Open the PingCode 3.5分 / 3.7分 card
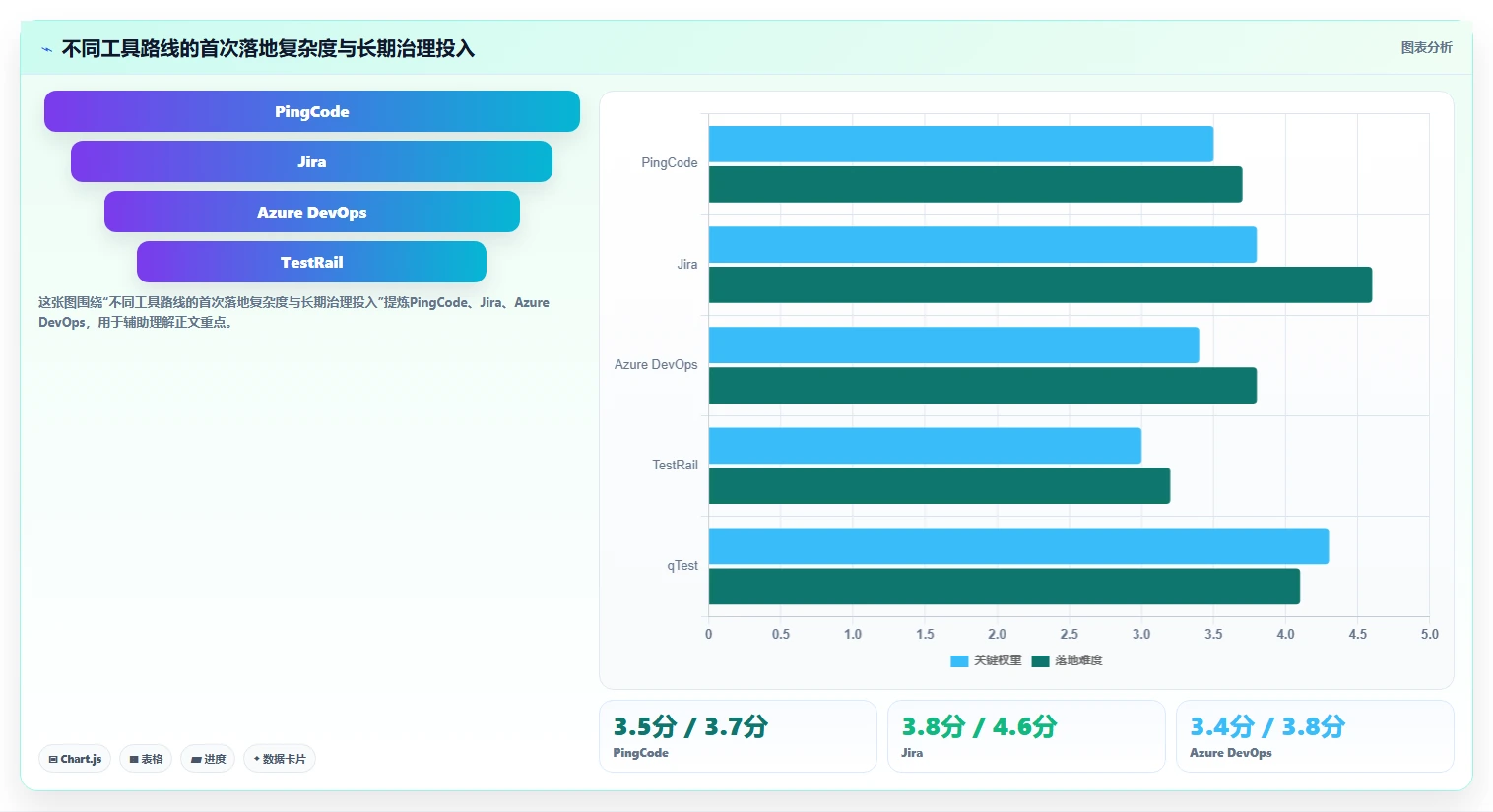Viewport: 1493px width, 812px height. (738, 736)
